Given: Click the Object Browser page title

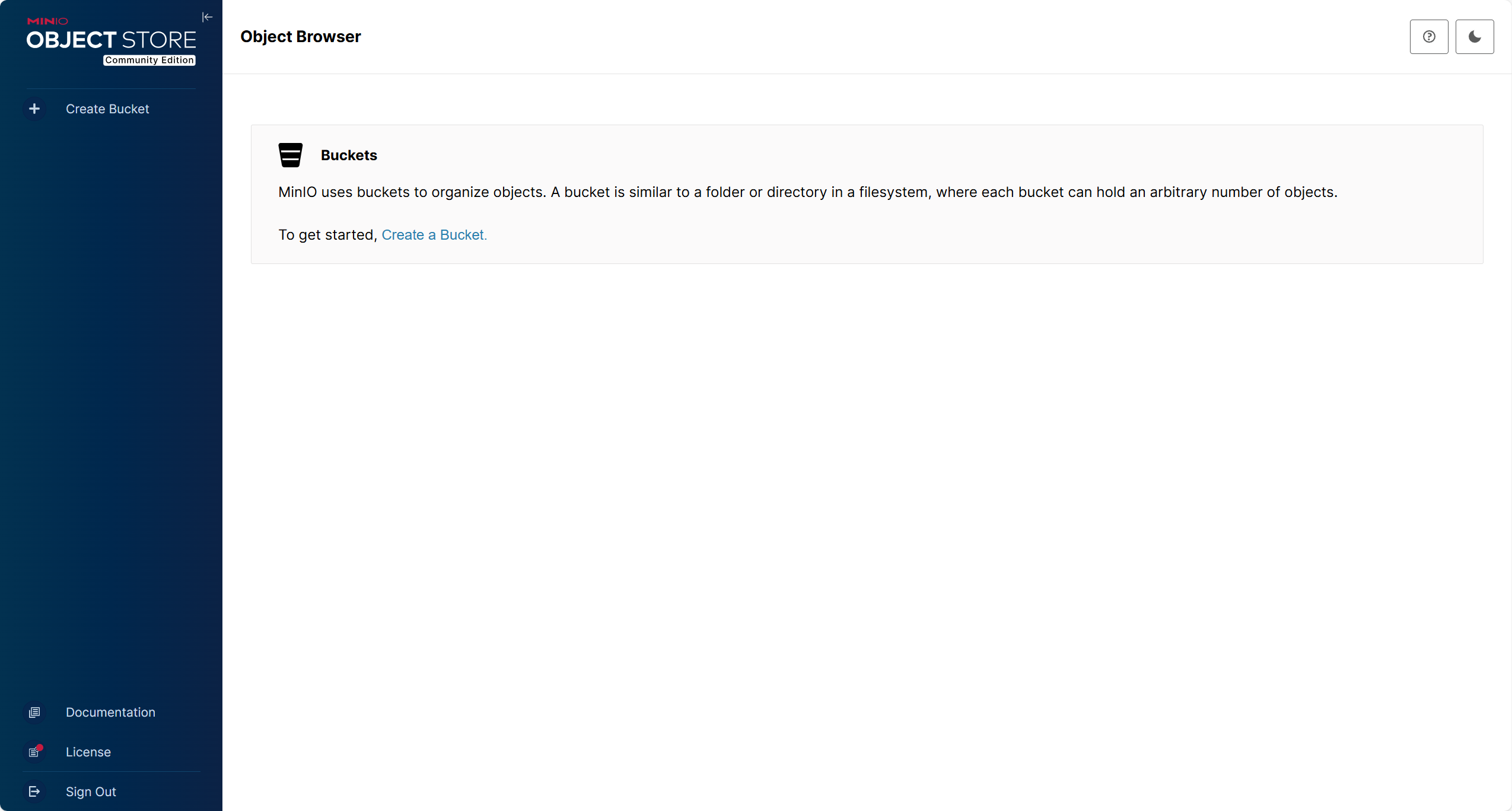Looking at the screenshot, I should [x=300, y=37].
